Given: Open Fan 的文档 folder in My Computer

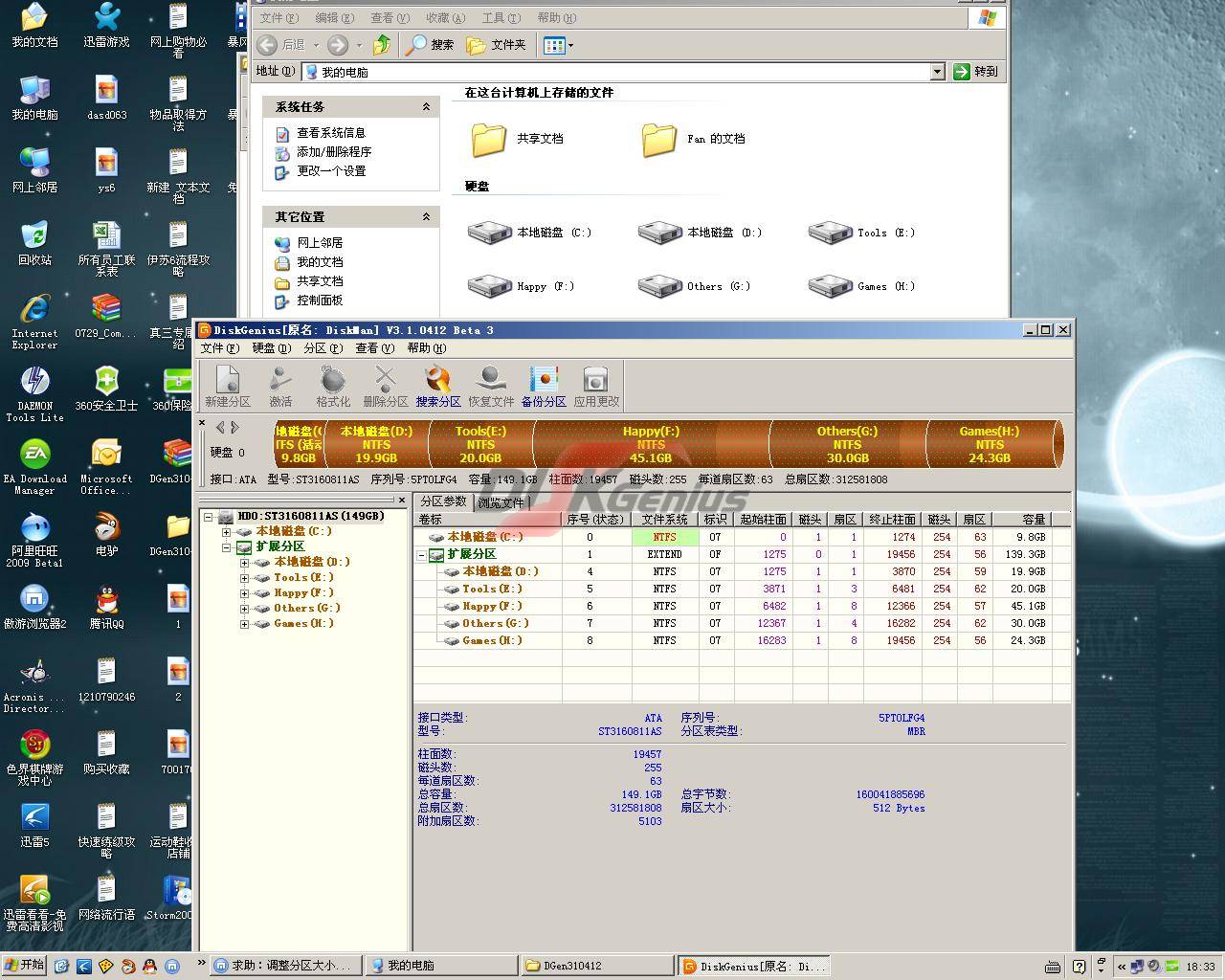Looking at the screenshot, I should [x=693, y=139].
